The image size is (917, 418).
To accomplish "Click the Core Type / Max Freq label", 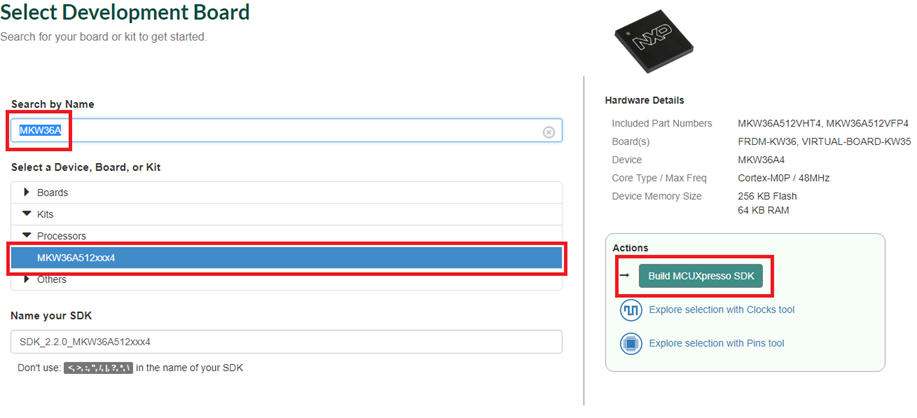I will click(659, 178).
